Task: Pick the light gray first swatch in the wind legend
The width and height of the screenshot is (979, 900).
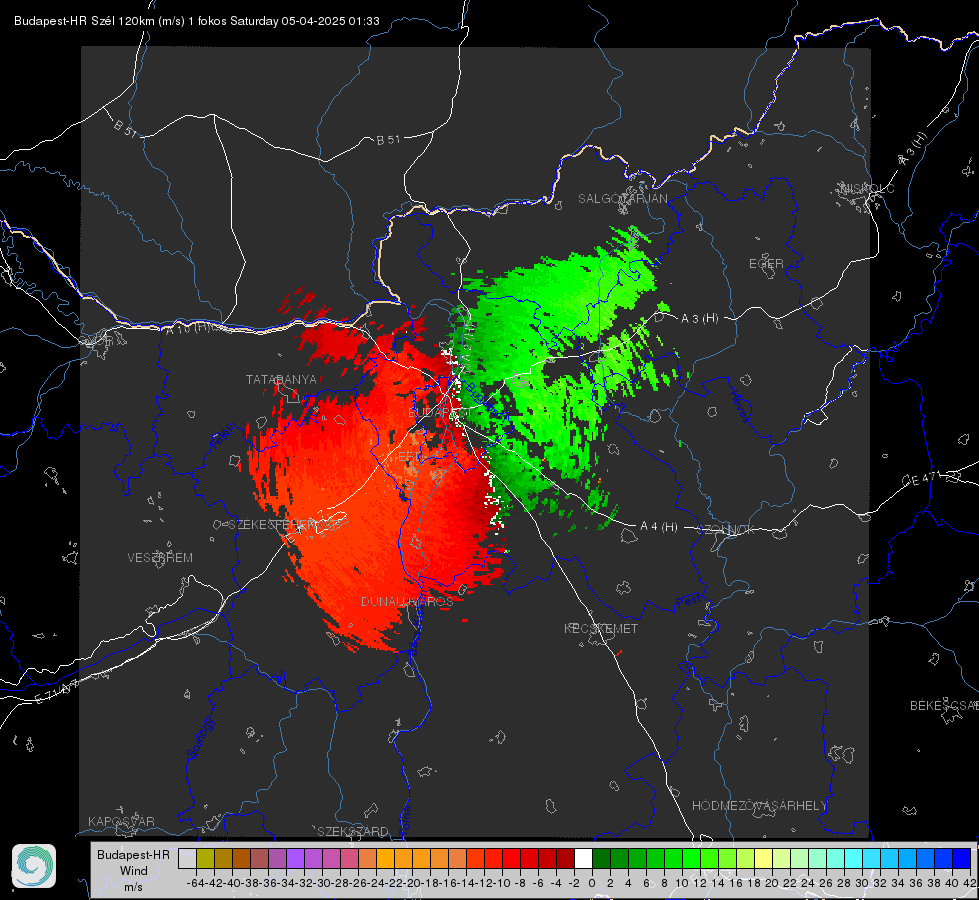Action: pyautogui.click(x=187, y=858)
